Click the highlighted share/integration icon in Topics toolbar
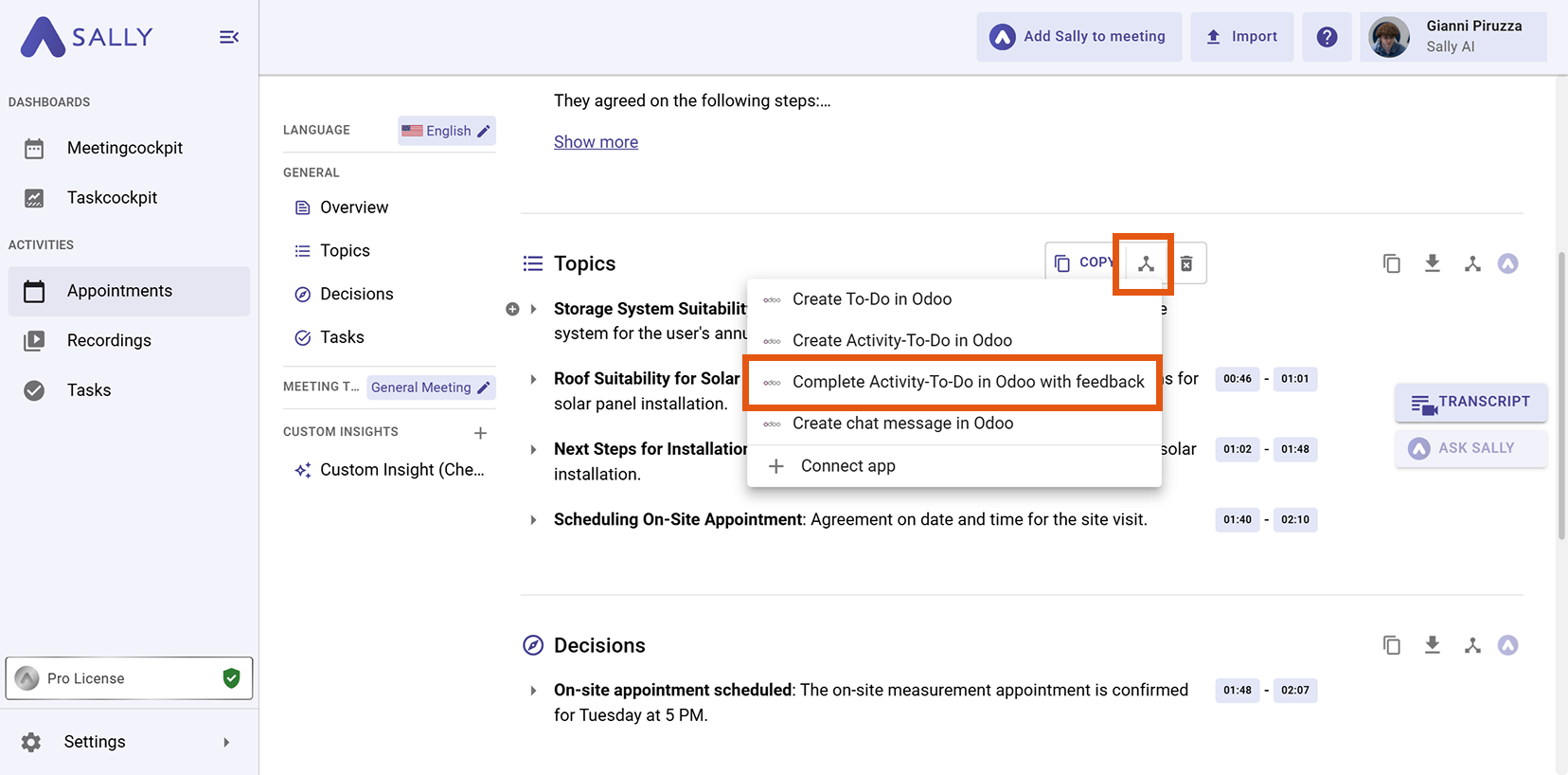1568x775 pixels. tap(1146, 263)
